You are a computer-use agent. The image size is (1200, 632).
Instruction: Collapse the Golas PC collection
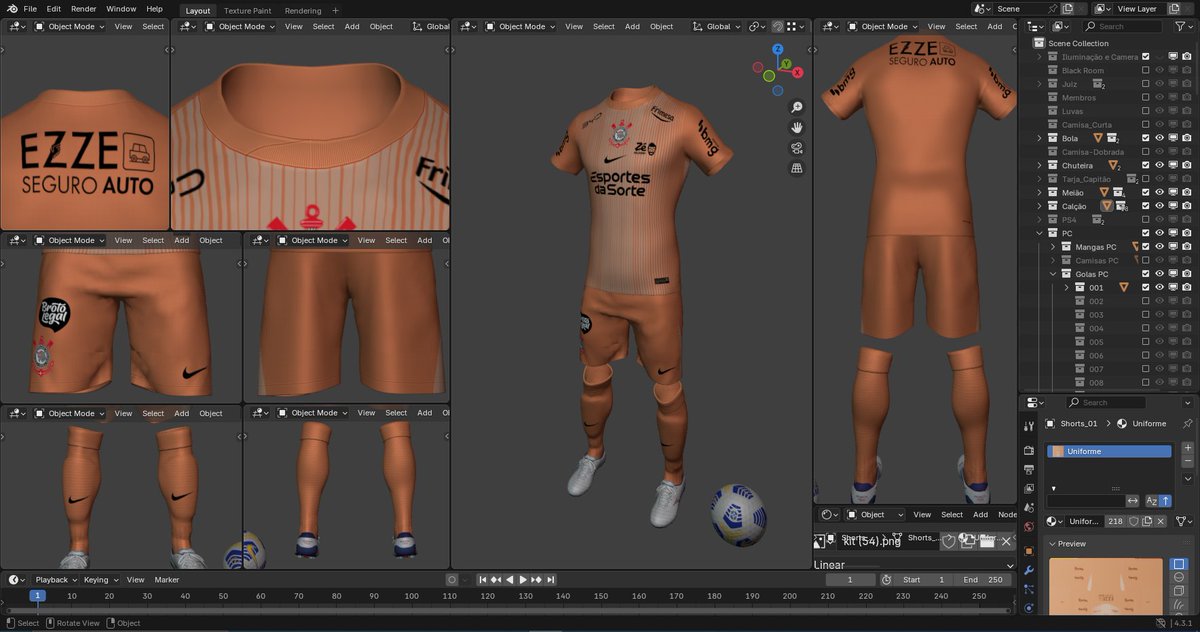[x=1053, y=274]
